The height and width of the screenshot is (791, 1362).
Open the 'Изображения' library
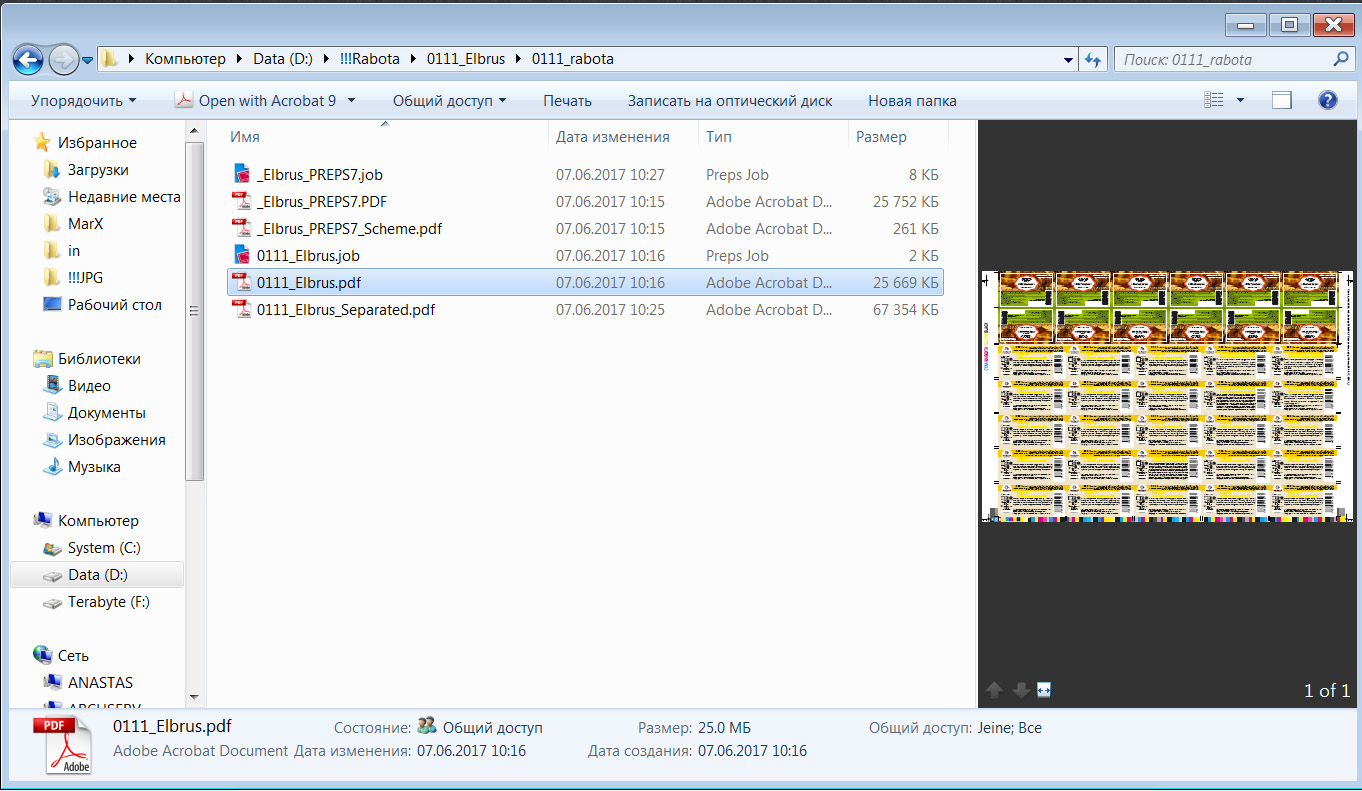pos(116,440)
